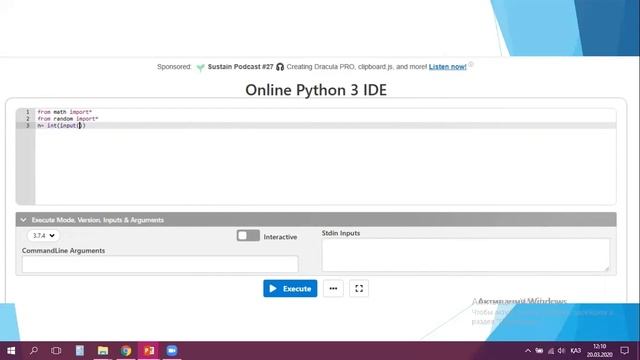Image resolution: width=640 pixels, height=360 pixels.
Task: Open the more options ellipsis button
Action: [x=333, y=289]
